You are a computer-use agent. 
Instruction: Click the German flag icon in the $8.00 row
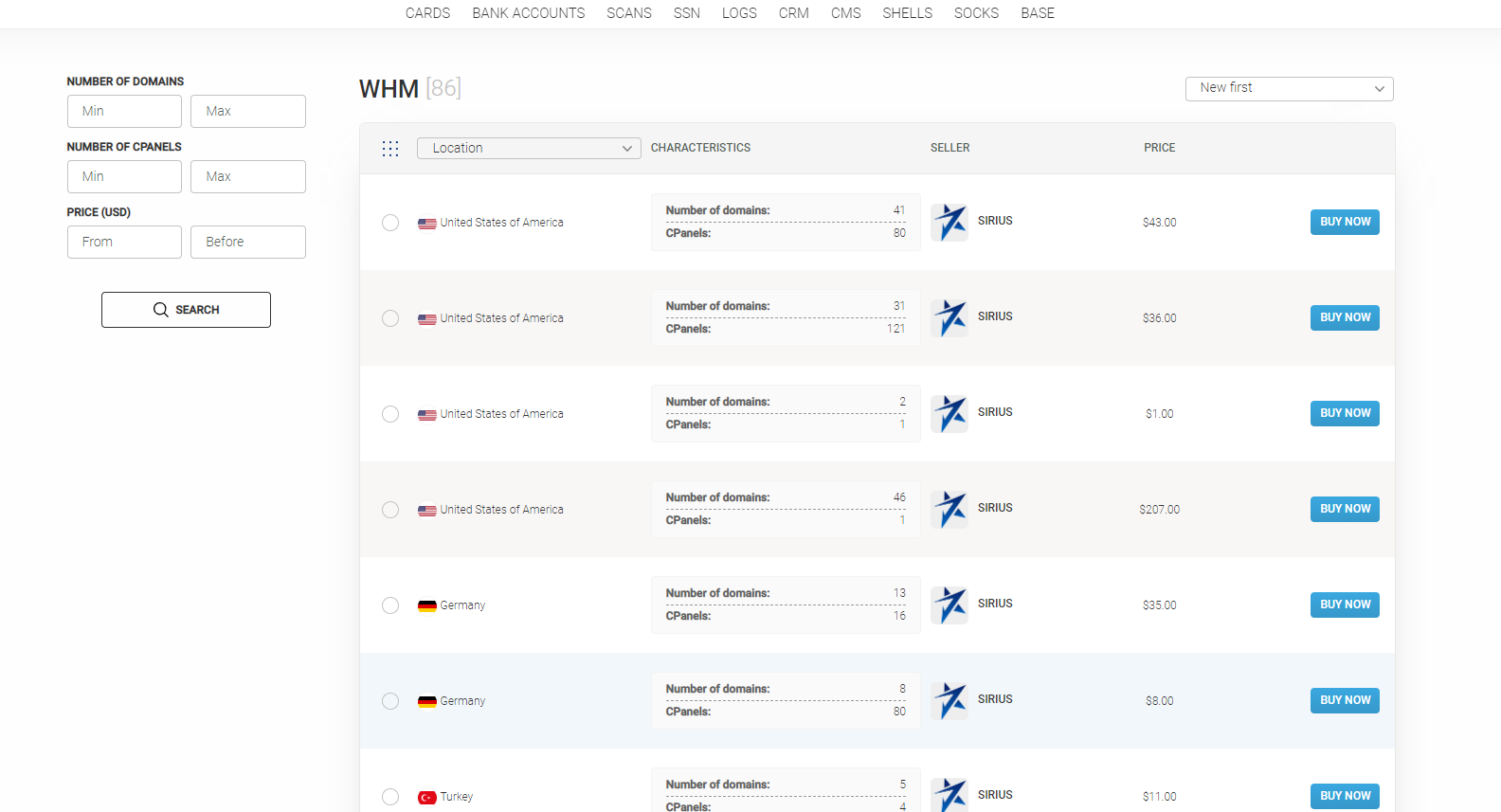pyautogui.click(x=427, y=702)
